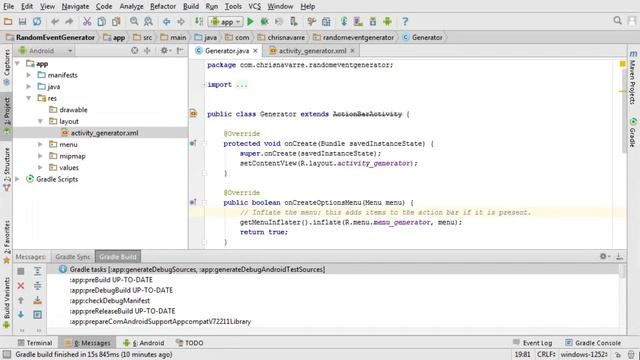Click Messages panel gear settings icon
Viewport: 640px width, 360px height.
(604, 256)
